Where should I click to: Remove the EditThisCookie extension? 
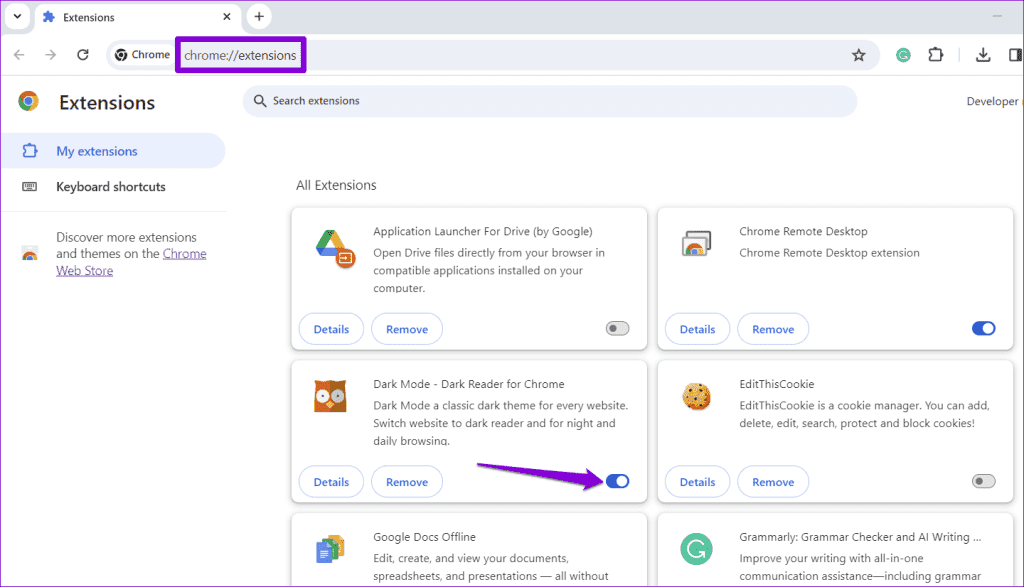pyautogui.click(x=773, y=482)
